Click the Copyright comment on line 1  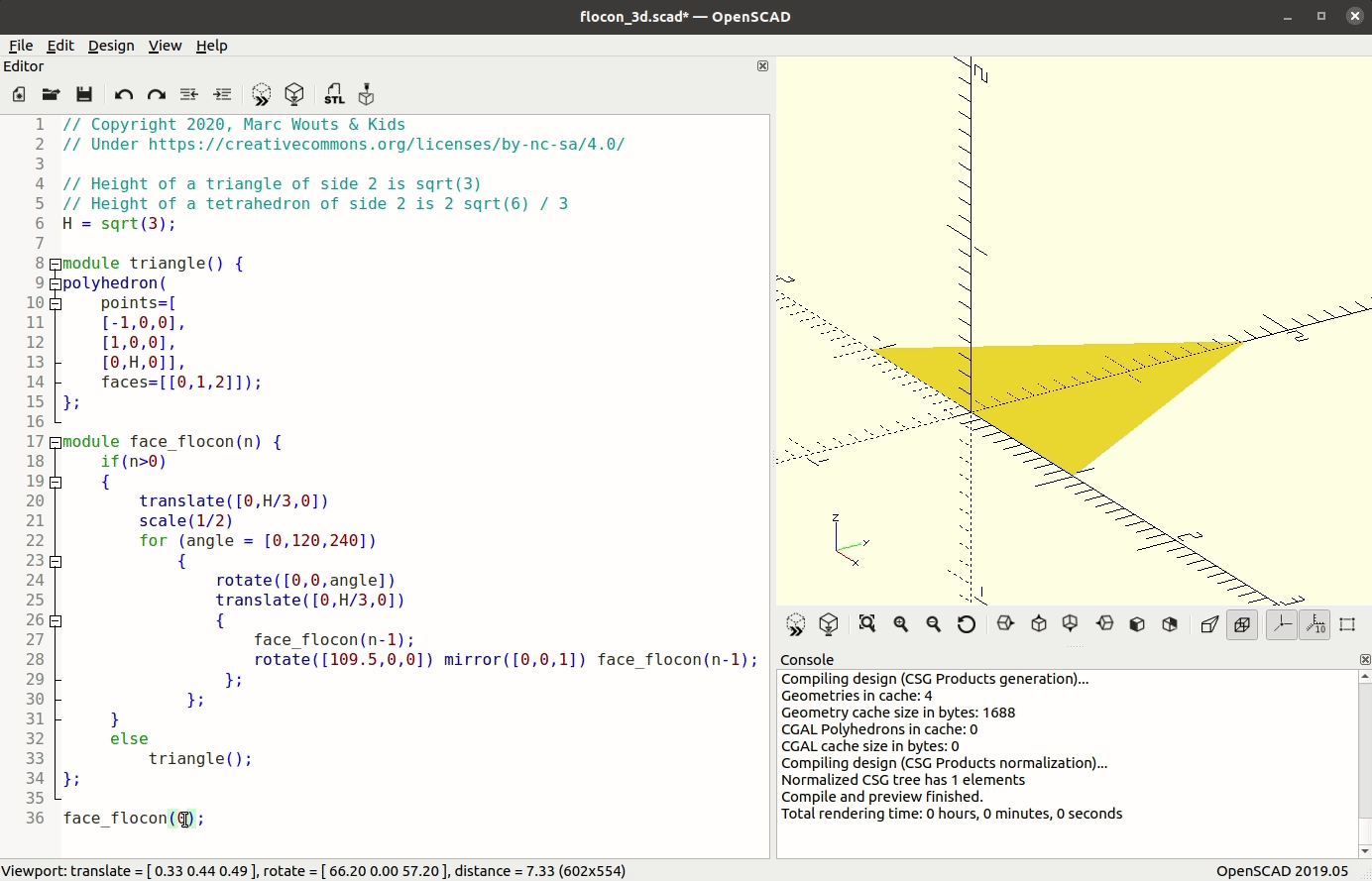point(234,125)
